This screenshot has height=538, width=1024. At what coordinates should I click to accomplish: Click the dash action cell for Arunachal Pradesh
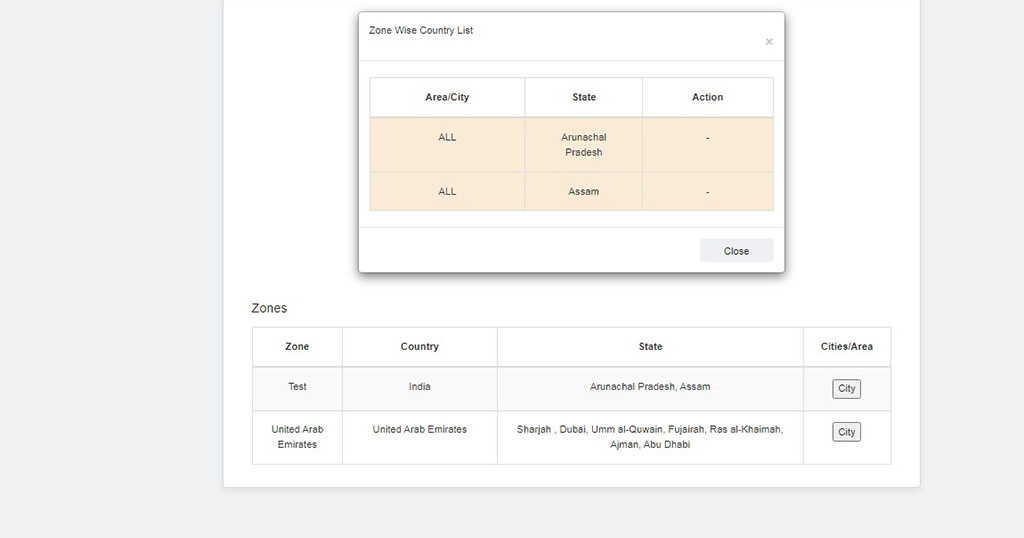(707, 145)
